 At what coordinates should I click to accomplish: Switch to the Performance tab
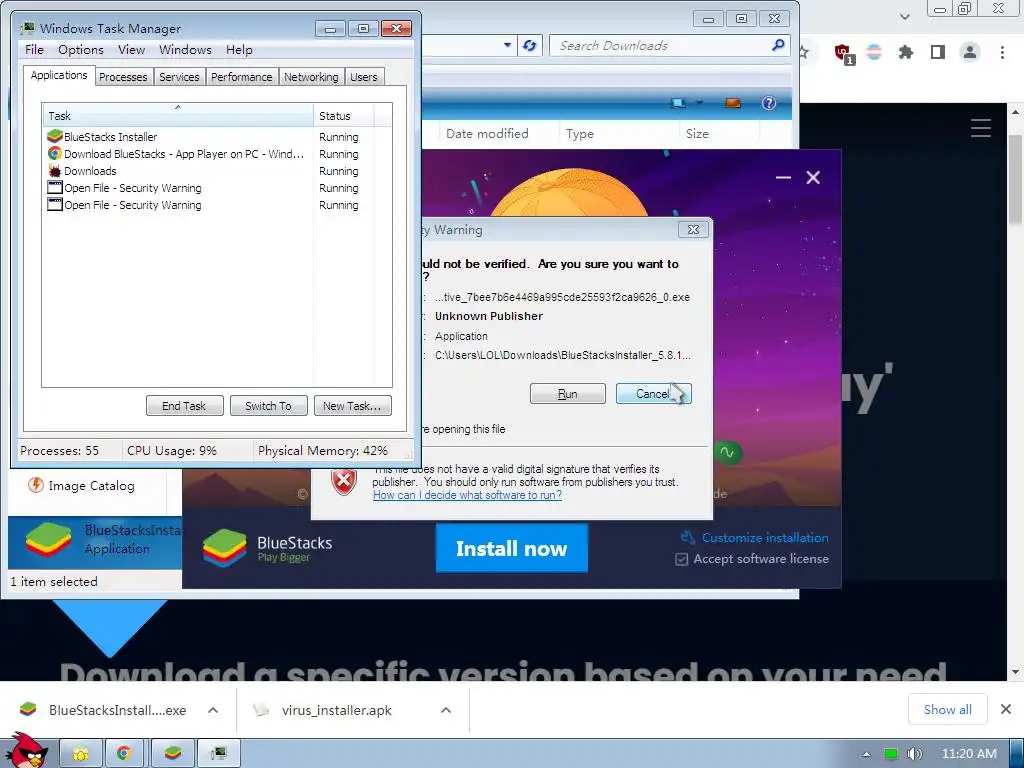(241, 77)
